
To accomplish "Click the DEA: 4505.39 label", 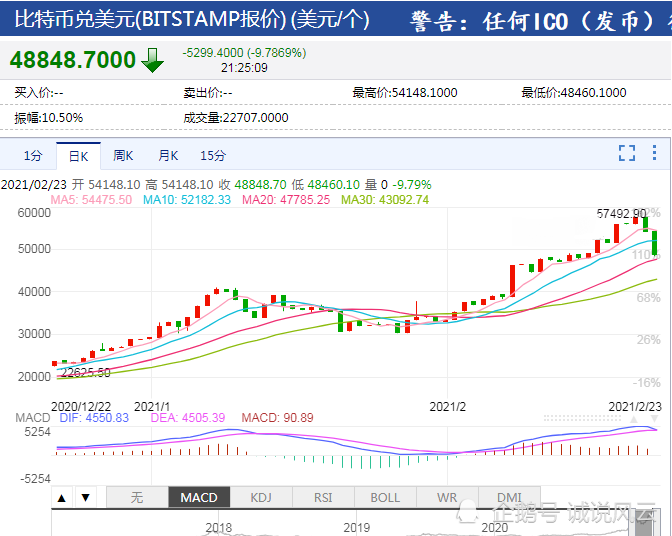I will 188,418.
